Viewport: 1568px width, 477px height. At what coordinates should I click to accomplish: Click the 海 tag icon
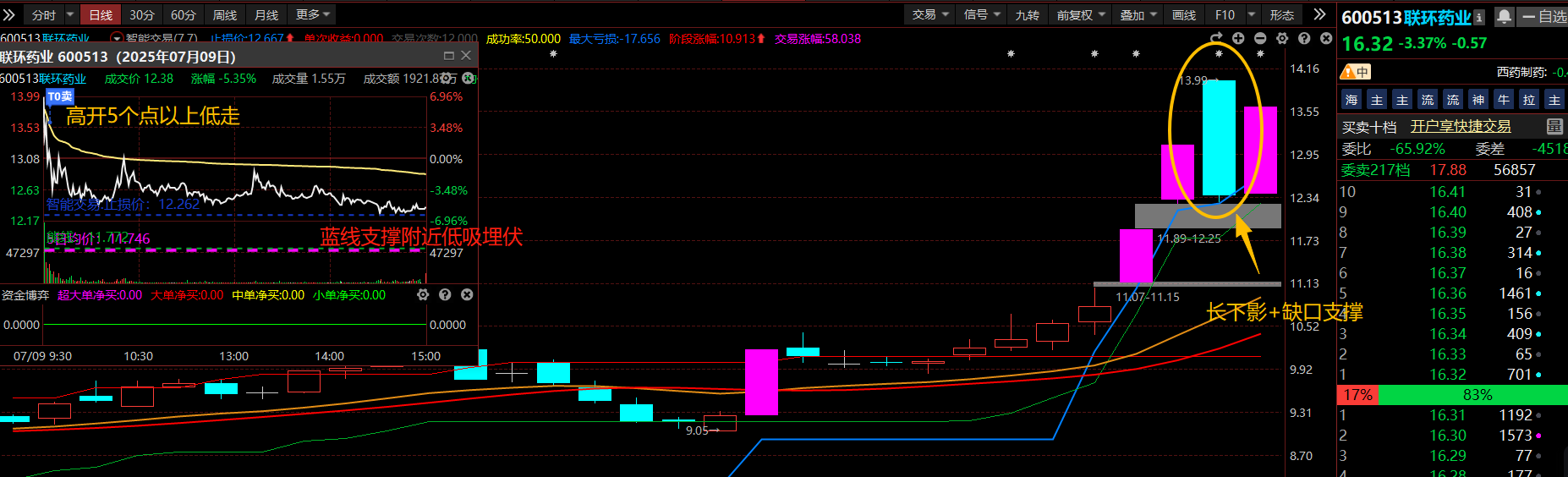click(1351, 100)
